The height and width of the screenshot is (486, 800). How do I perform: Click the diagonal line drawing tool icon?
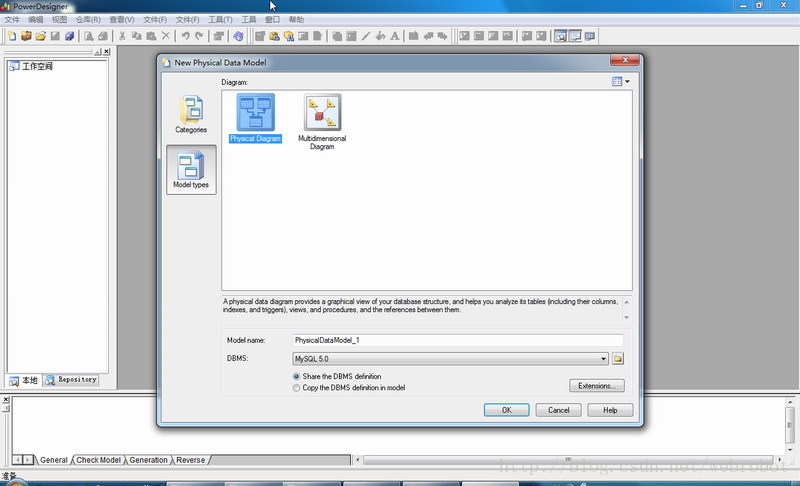(x=366, y=36)
